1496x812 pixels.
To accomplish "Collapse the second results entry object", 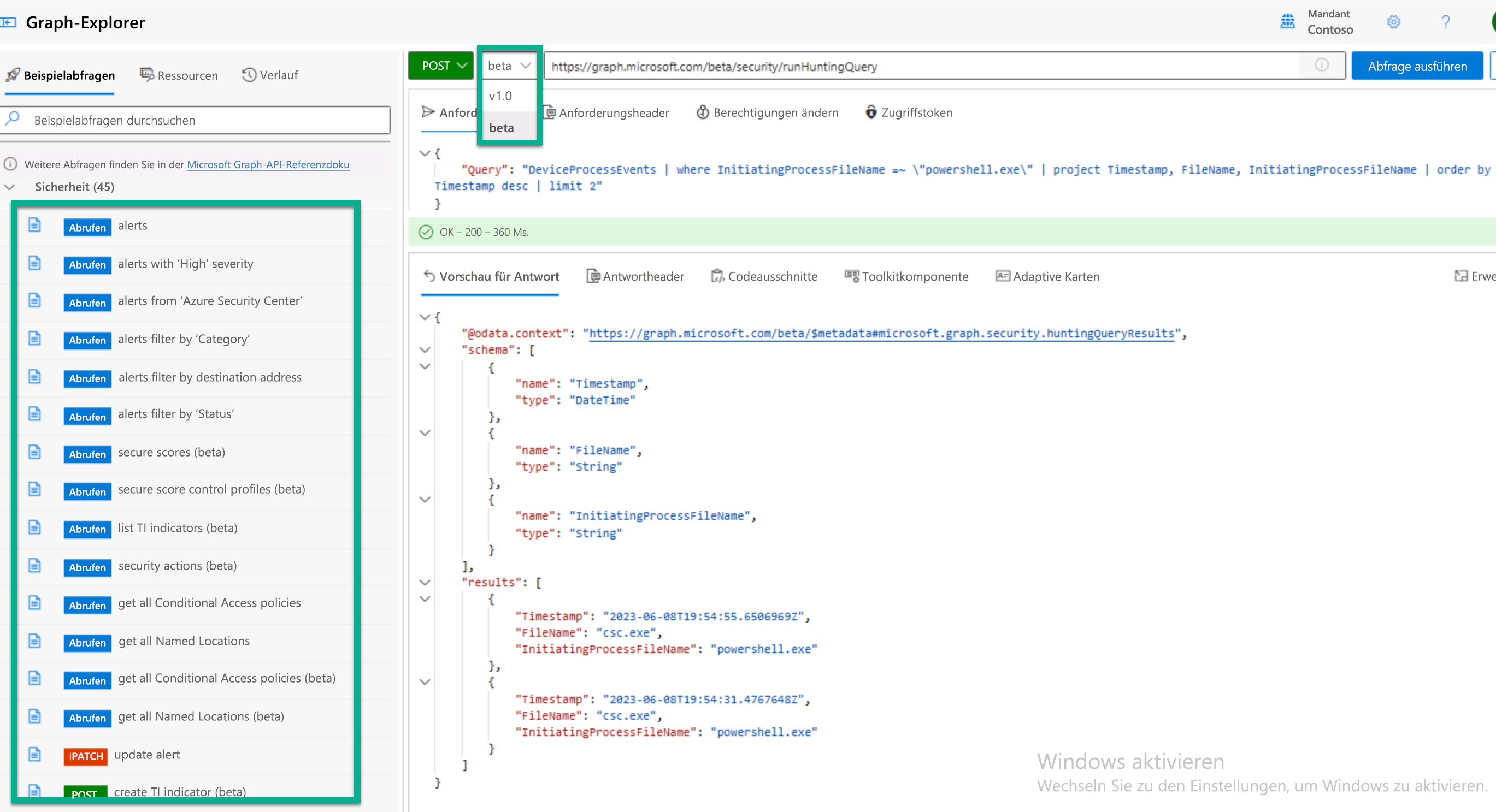I will (425, 682).
